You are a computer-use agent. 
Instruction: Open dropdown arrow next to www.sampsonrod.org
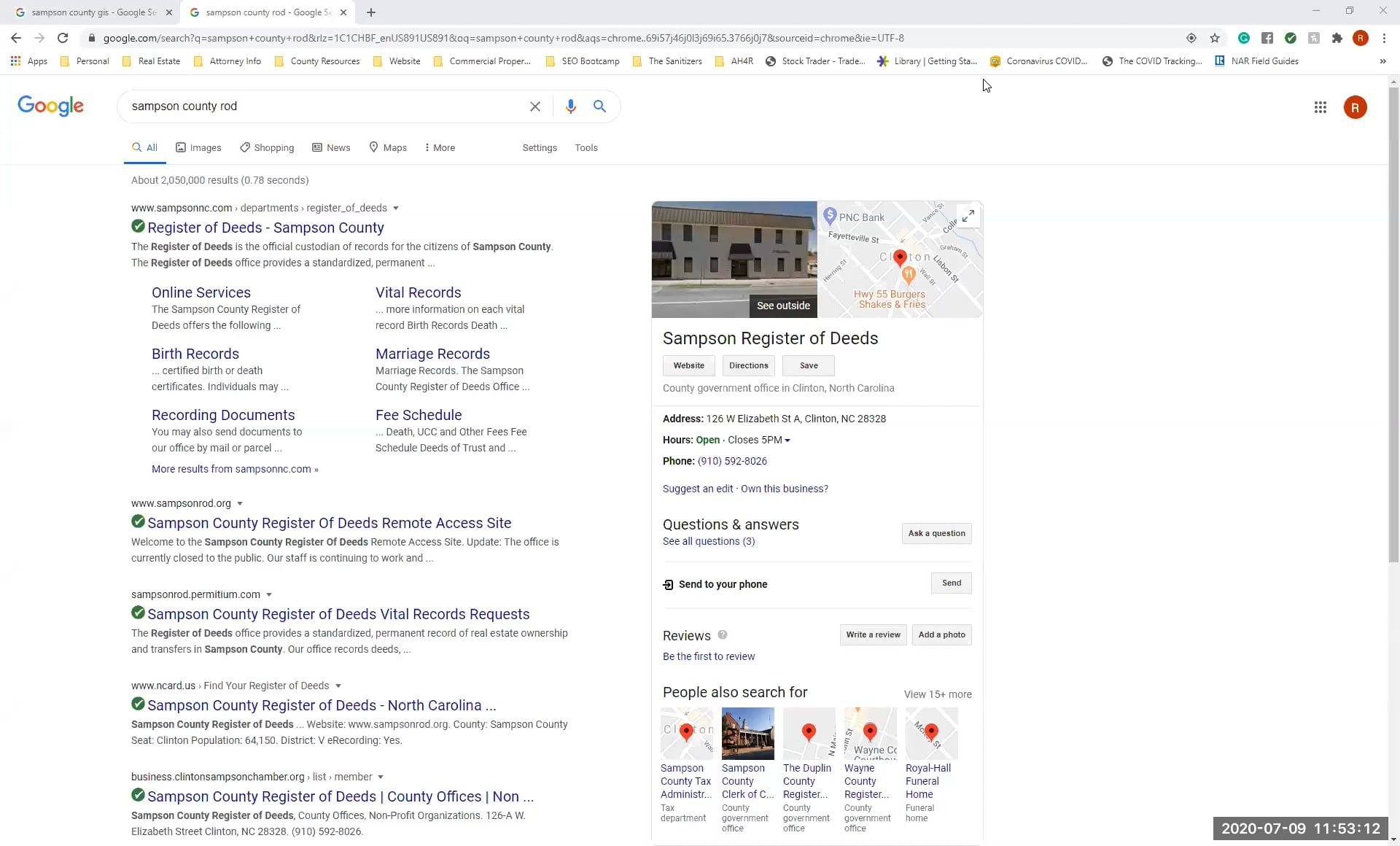click(240, 504)
